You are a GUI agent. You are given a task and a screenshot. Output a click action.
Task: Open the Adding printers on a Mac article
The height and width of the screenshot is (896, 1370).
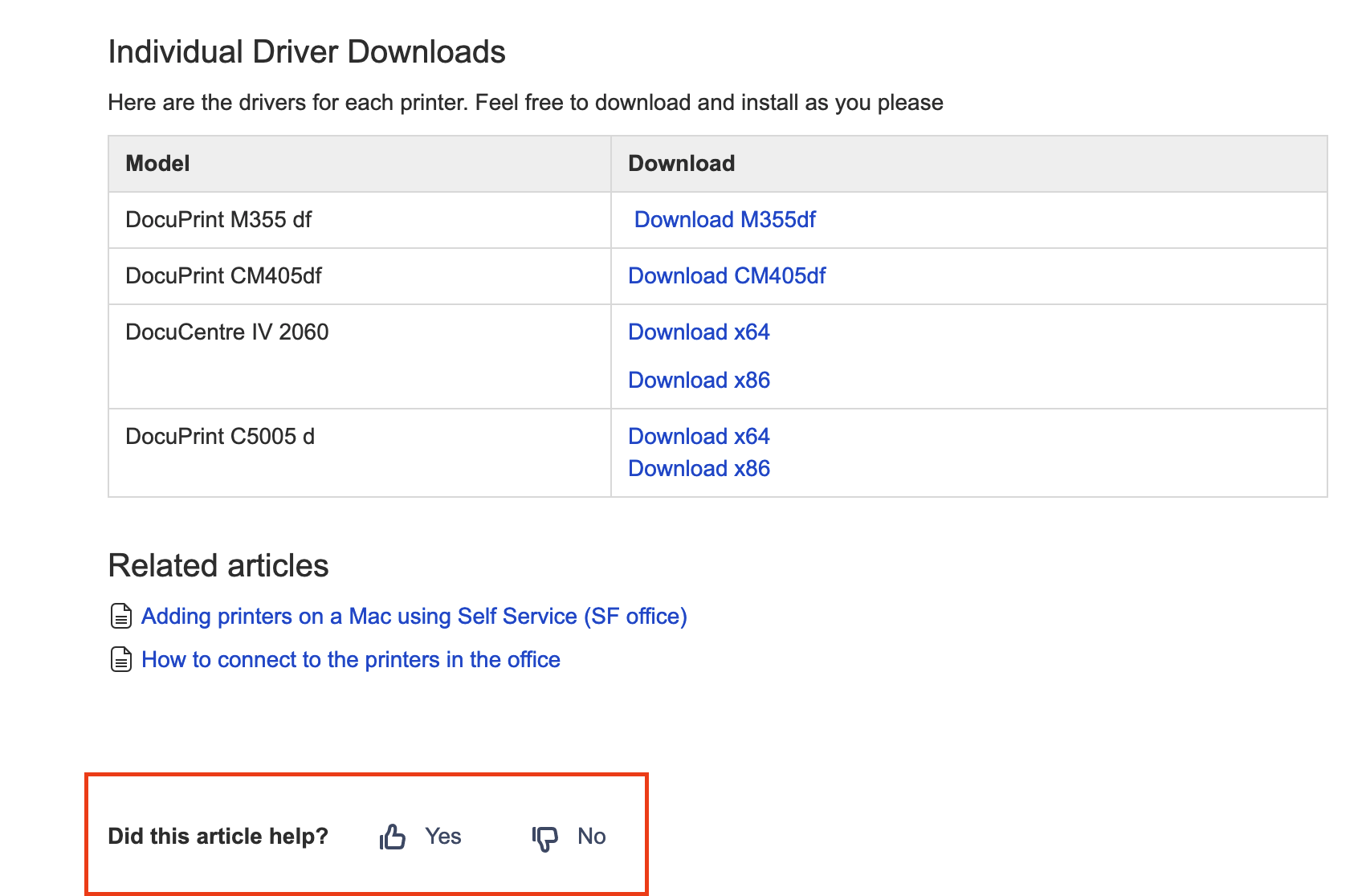[414, 616]
